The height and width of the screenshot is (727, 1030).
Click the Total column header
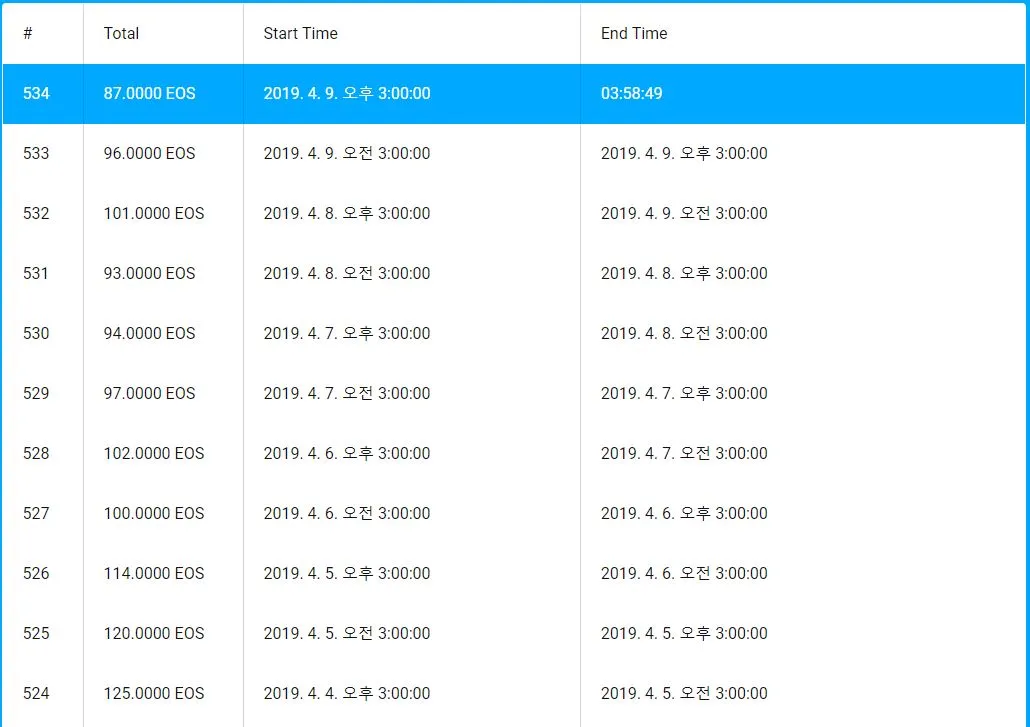(x=122, y=33)
